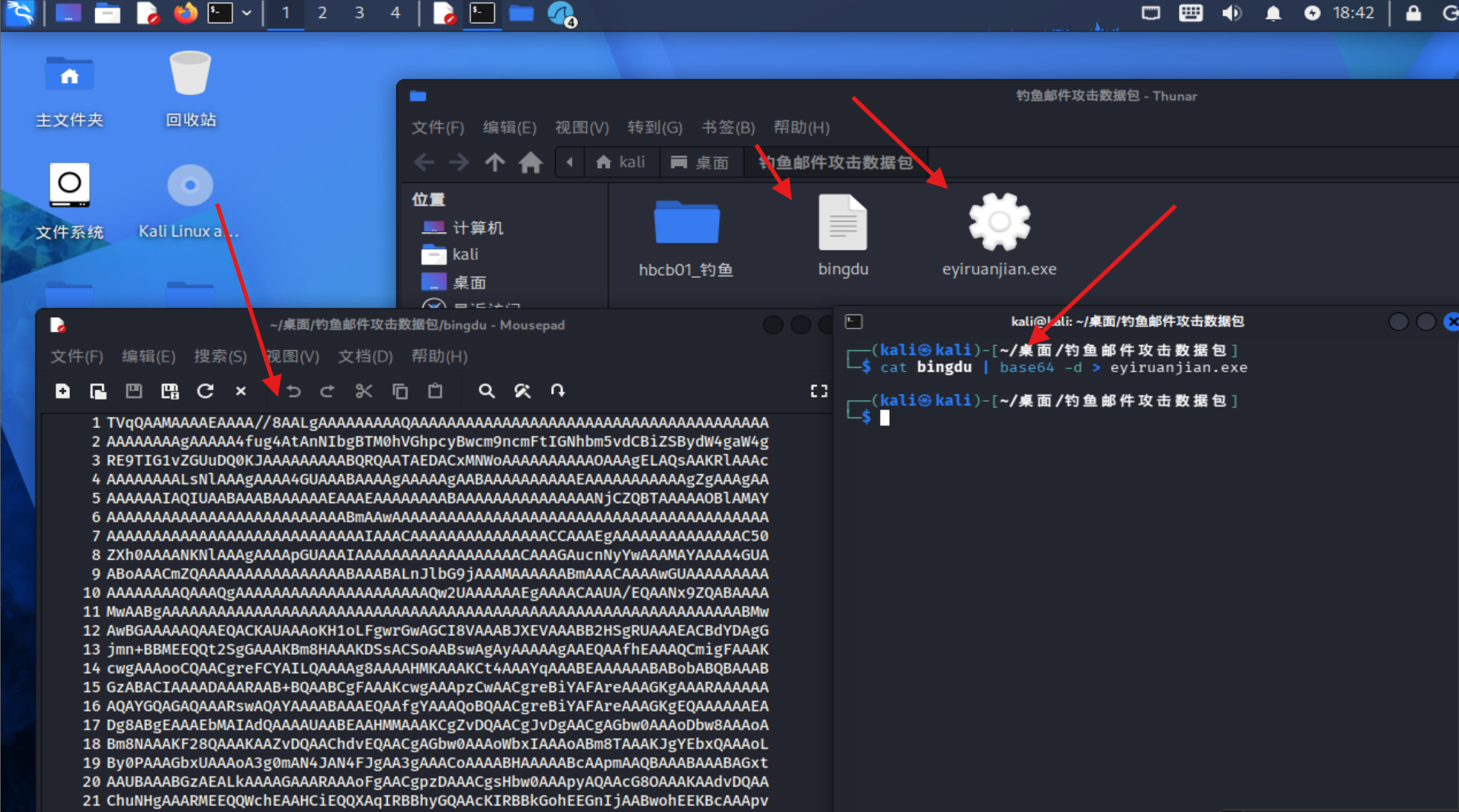This screenshot has width=1459, height=812.
Task: Open the 搜索(S) menu in Mousepad
Action: point(220,356)
